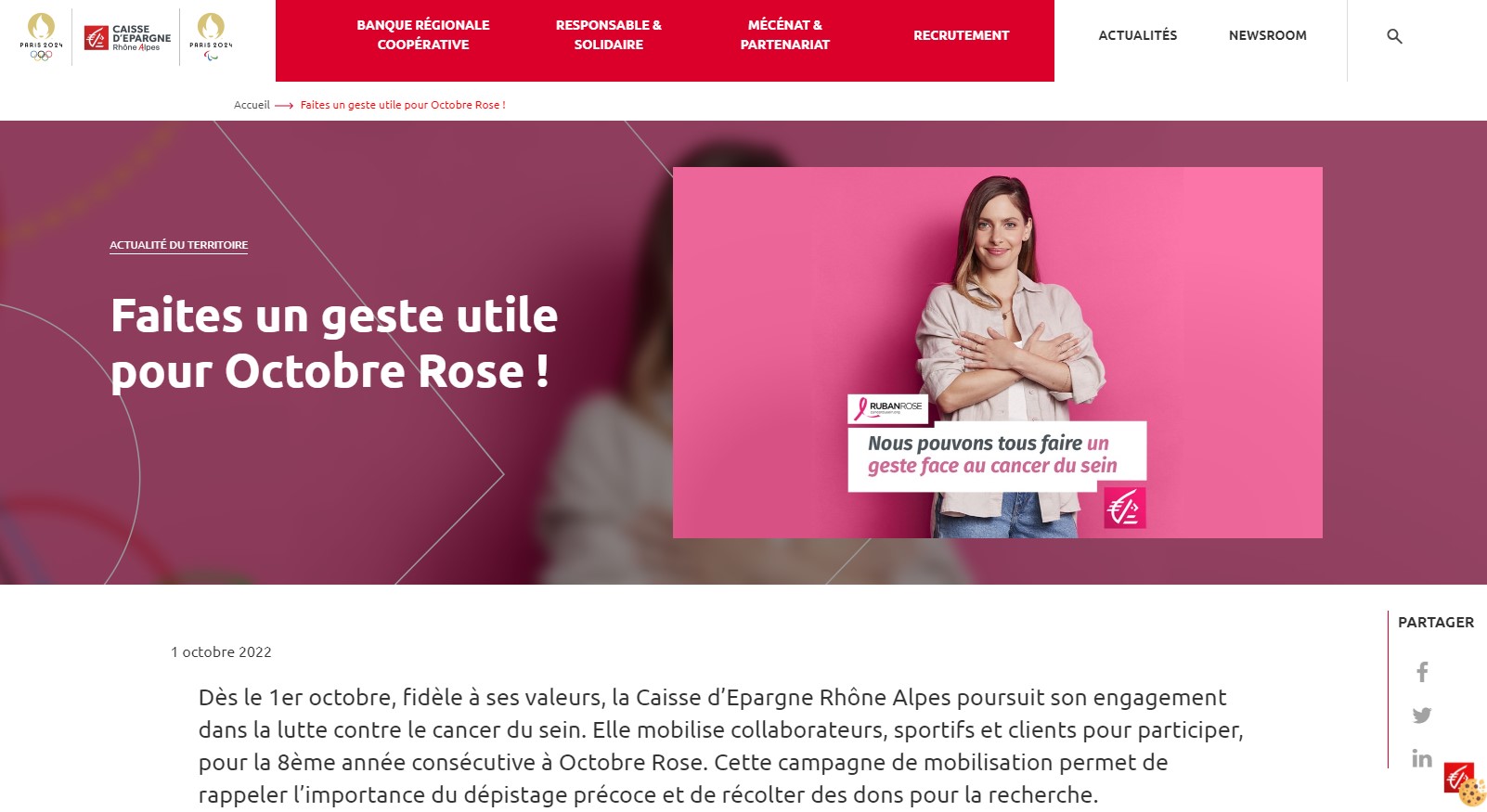Share article on Facebook
Image resolution: width=1487 pixels, height=812 pixels.
click(1422, 672)
